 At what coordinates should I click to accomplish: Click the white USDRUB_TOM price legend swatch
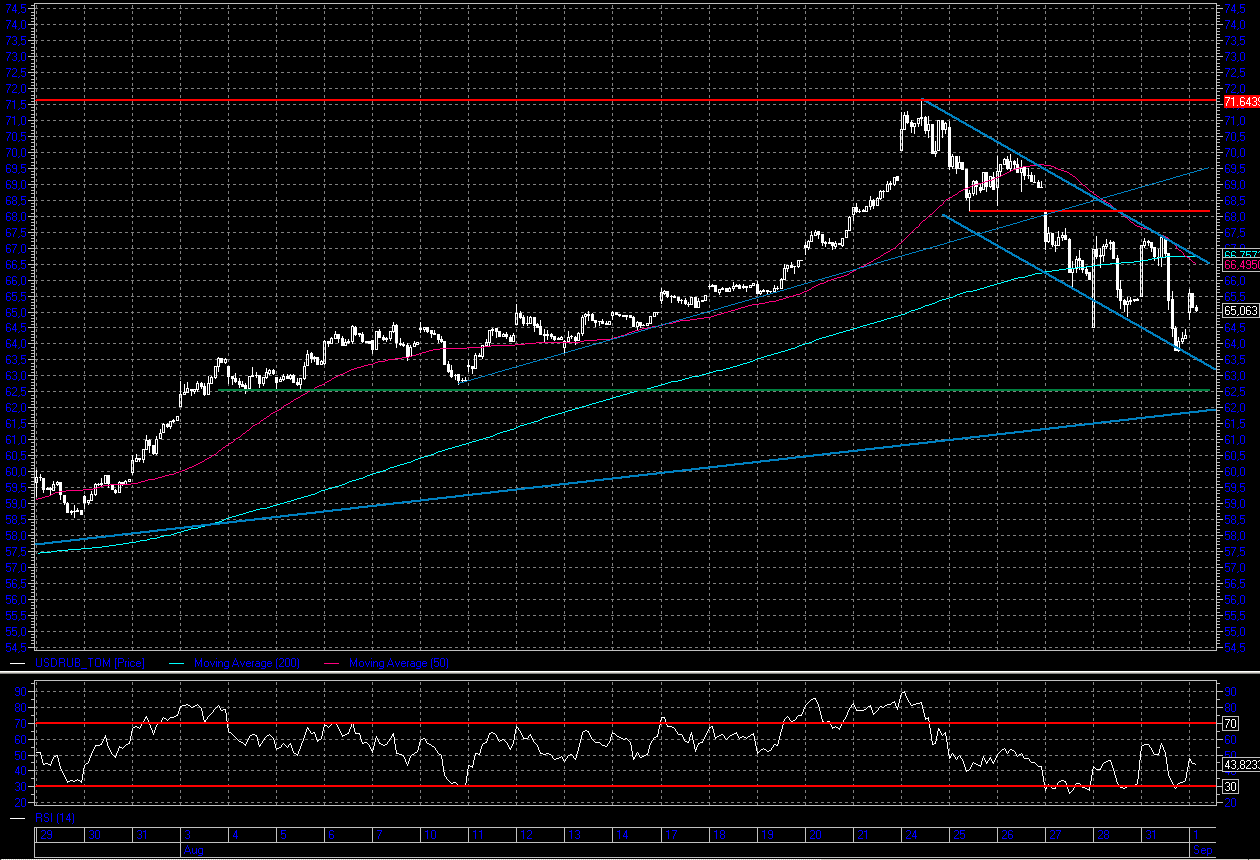click(18, 663)
